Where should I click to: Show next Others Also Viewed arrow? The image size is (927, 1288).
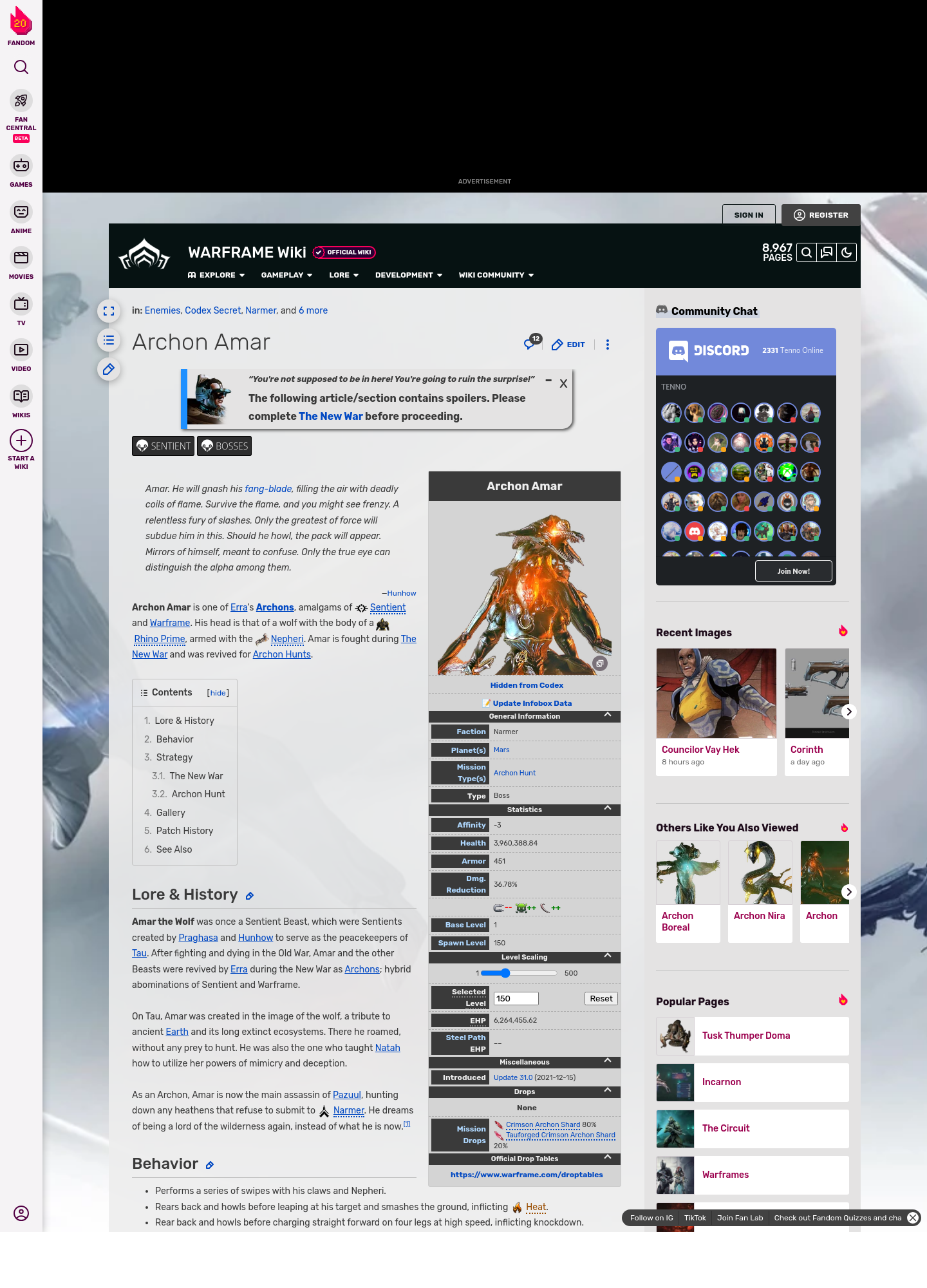[x=849, y=892]
